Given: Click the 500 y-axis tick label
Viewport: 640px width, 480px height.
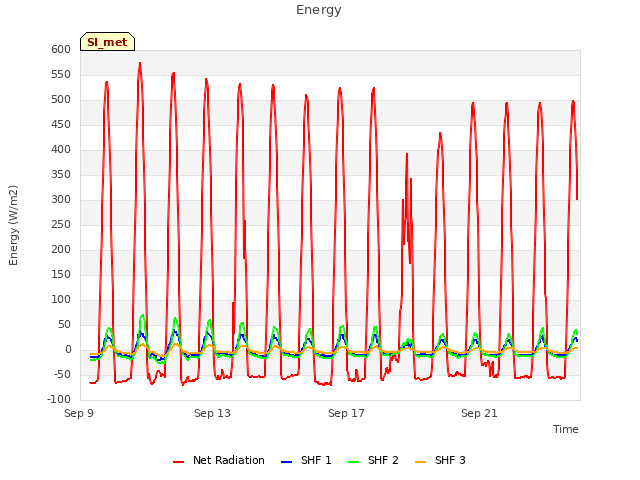Looking at the screenshot, I should (x=61, y=100).
